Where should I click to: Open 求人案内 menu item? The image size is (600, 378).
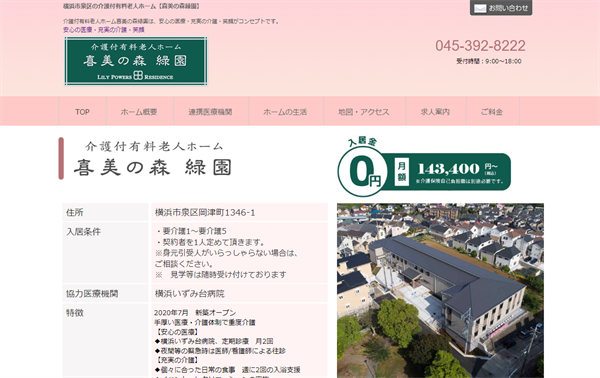coord(435,112)
